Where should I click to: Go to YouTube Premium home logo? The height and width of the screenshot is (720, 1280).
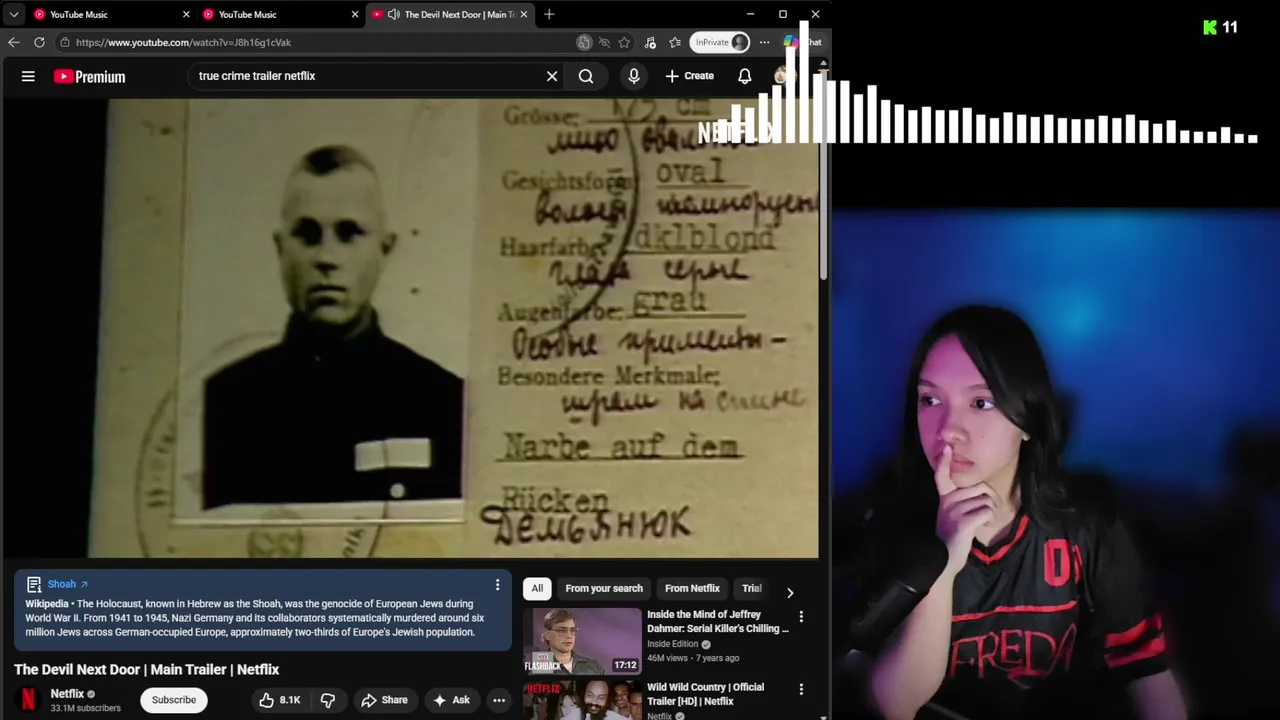90,76
